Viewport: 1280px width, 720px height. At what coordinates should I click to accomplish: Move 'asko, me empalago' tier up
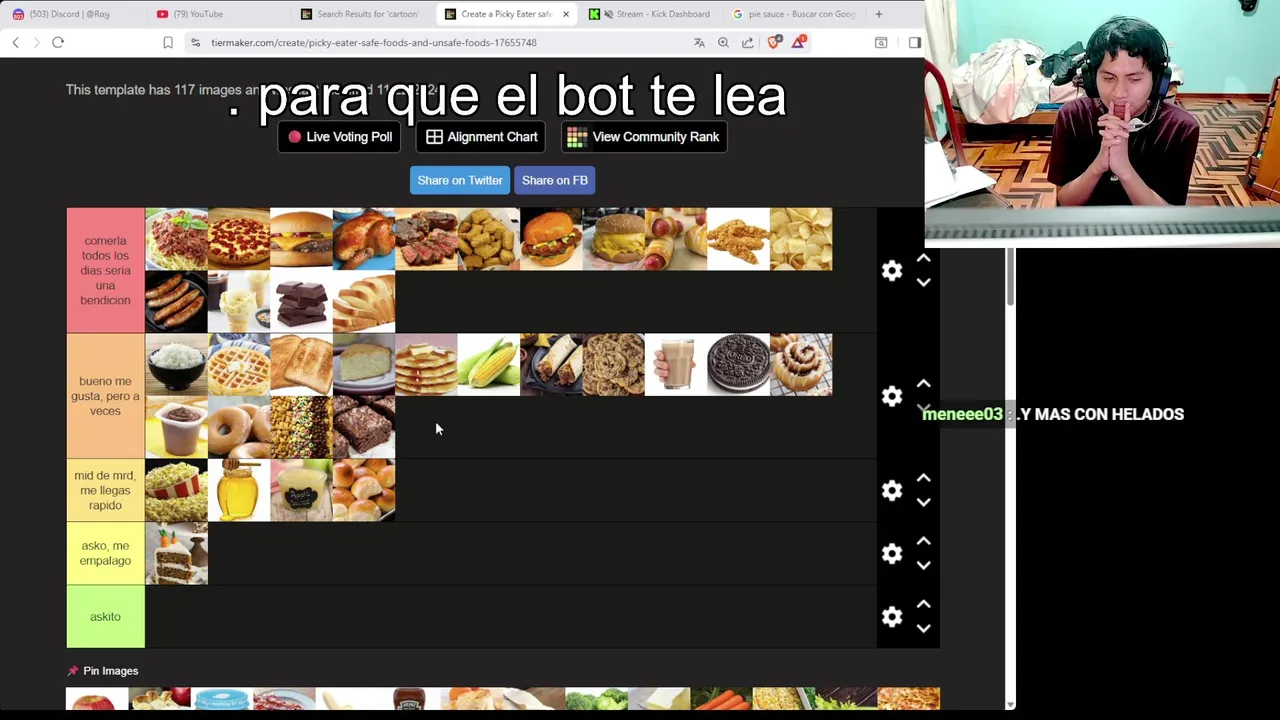click(x=924, y=541)
